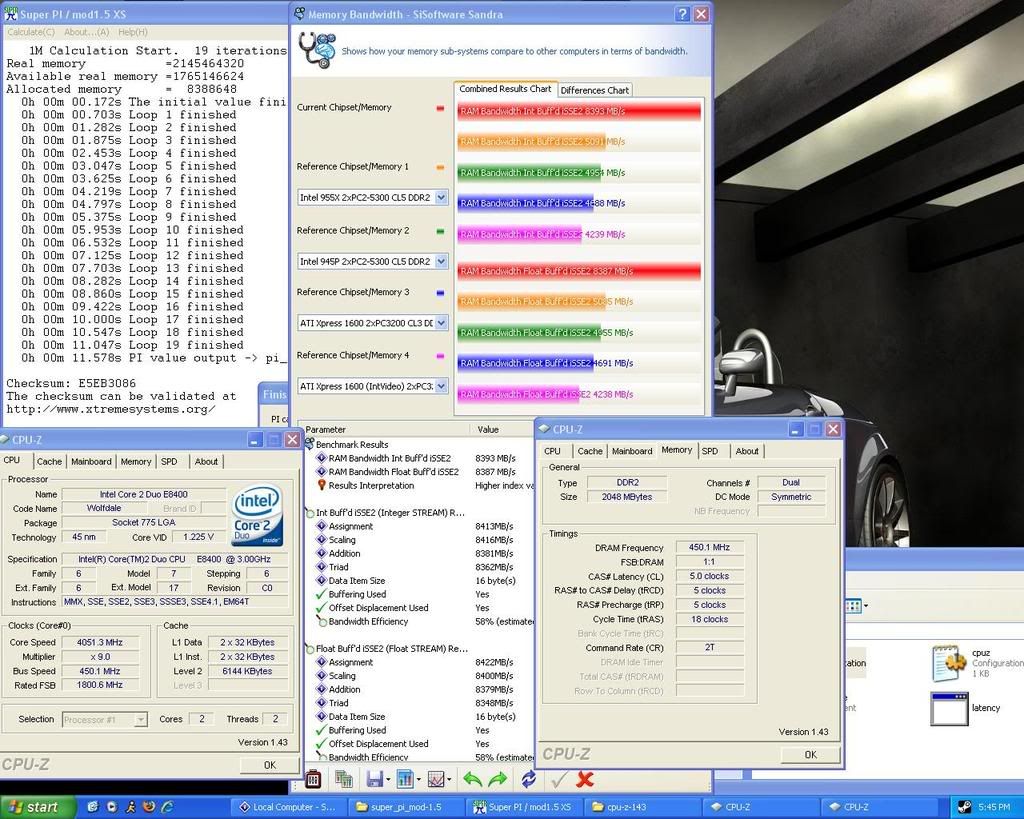Image resolution: width=1024 pixels, height=819 pixels.
Task: Click the dark red module icon in Sandra's bottom toolbar
Action: coord(313,779)
